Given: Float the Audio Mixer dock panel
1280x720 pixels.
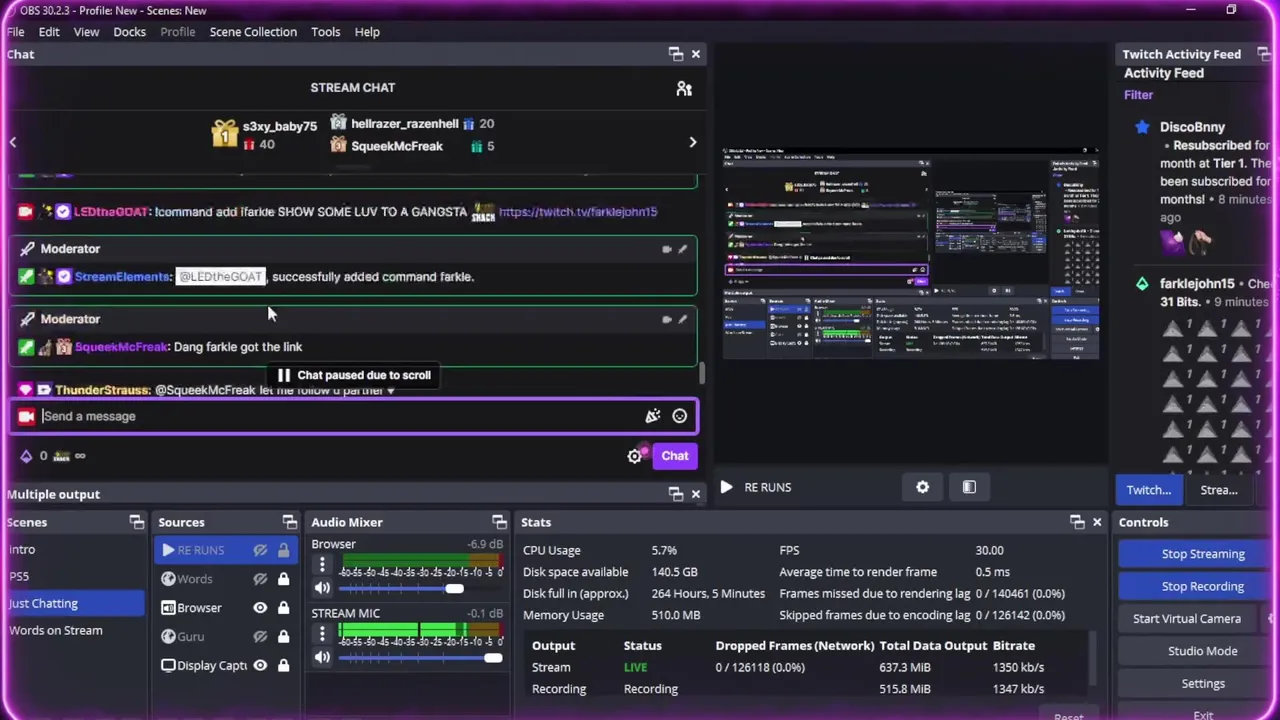Looking at the screenshot, I should tap(499, 522).
